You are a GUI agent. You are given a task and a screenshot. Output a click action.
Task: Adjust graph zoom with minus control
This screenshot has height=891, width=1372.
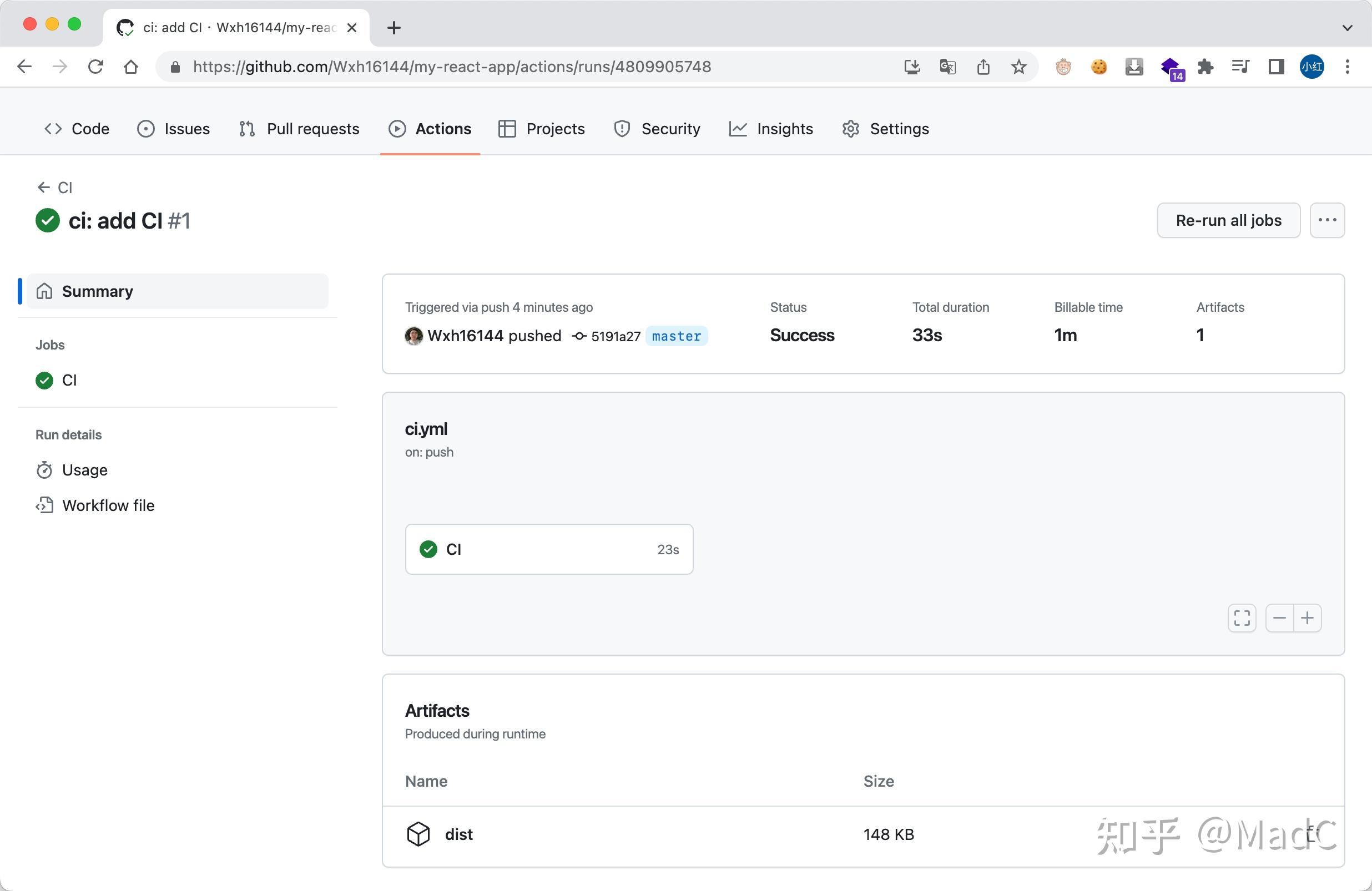1279,618
